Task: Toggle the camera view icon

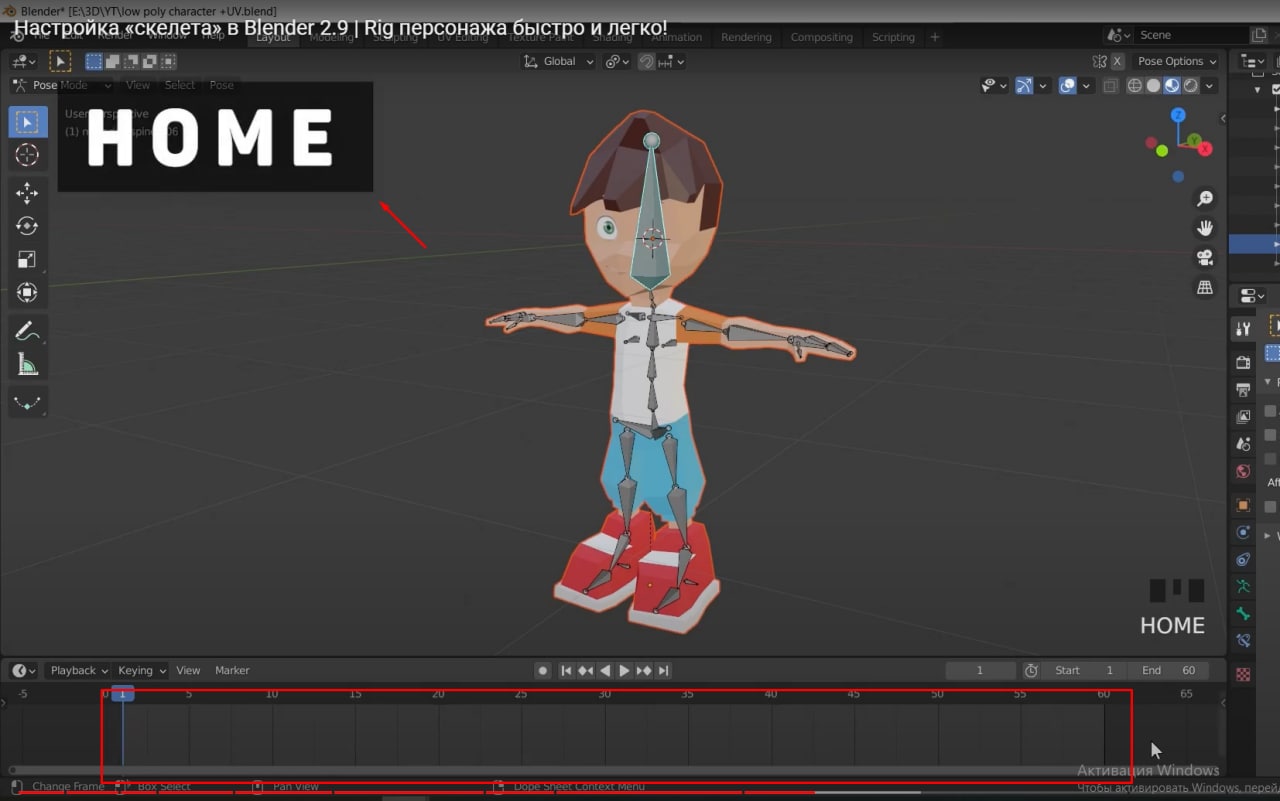Action: (1205, 258)
